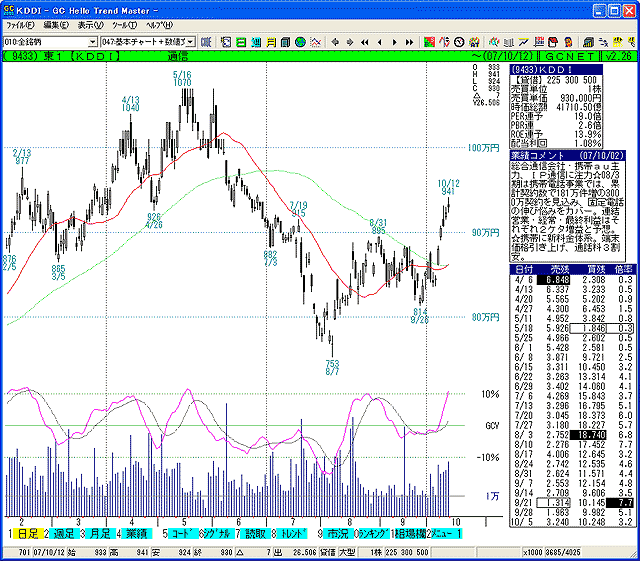Screen dimensions: 640x561
Task: Select the 読取 read button
Action: pos(256,533)
